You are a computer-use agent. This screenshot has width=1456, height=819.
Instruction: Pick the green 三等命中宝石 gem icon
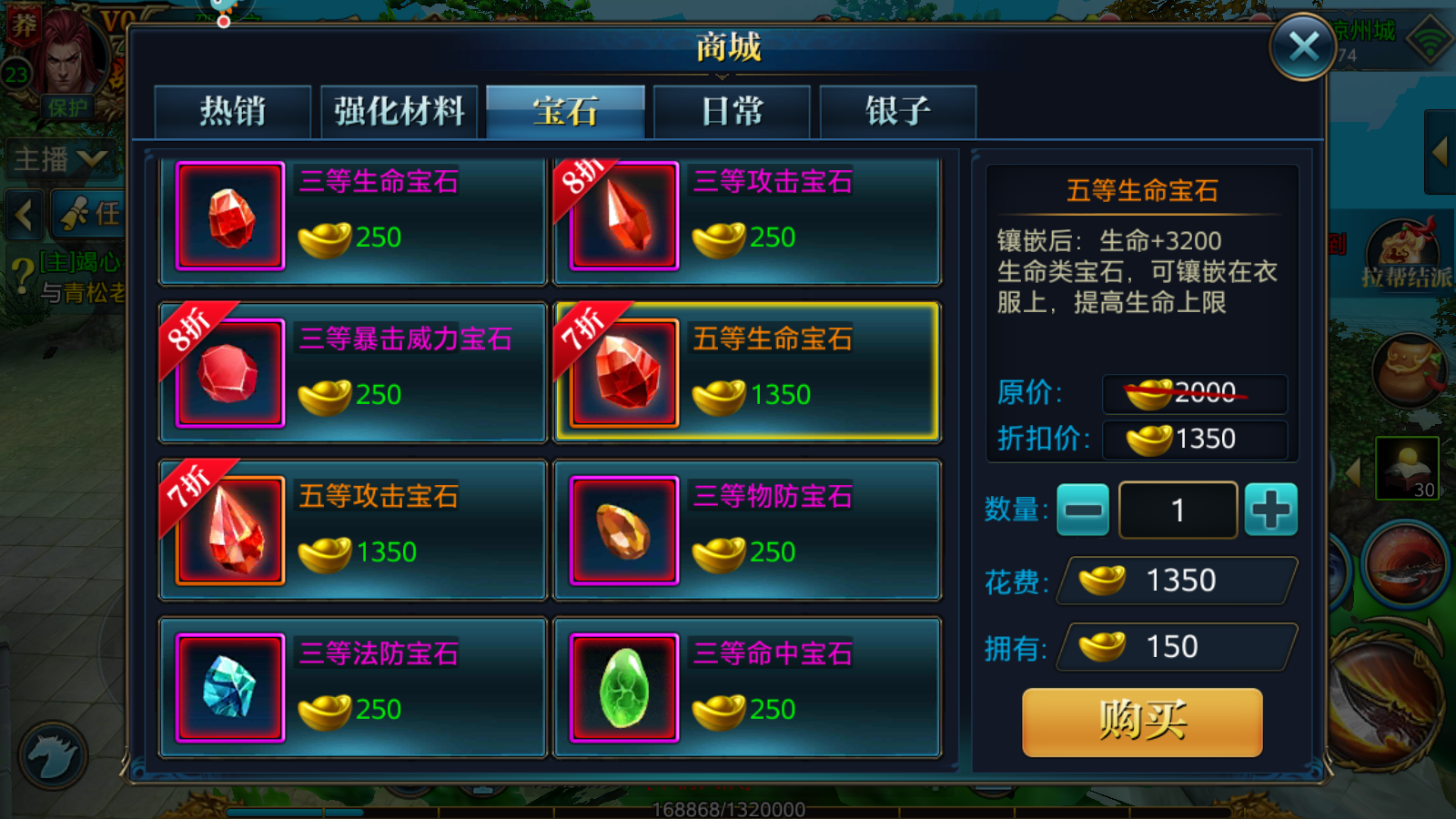pyautogui.click(x=624, y=688)
